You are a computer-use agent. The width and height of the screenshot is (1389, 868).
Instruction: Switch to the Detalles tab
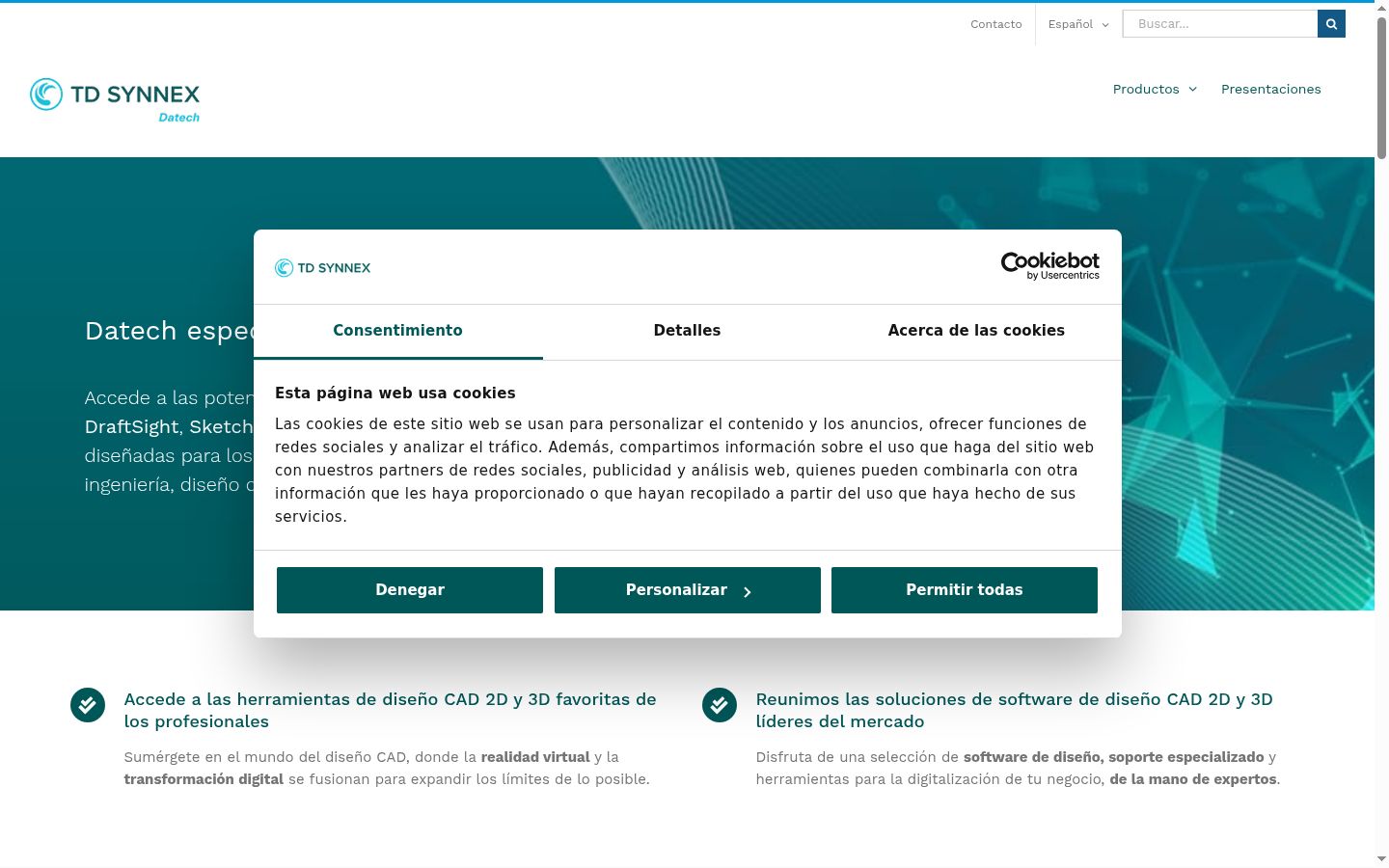click(x=687, y=331)
